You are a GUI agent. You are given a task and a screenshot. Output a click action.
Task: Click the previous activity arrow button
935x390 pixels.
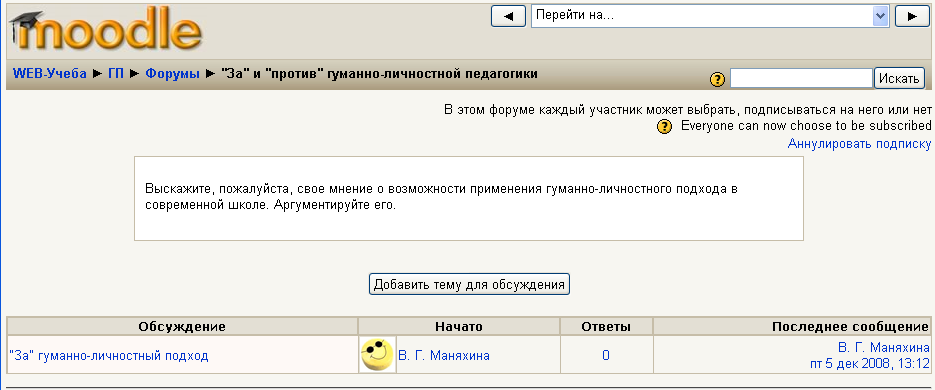508,16
